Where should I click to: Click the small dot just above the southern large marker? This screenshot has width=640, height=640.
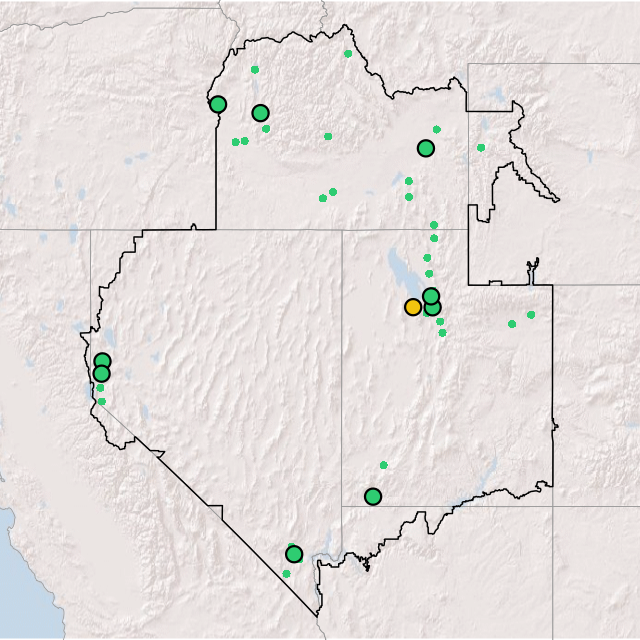(x=383, y=465)
